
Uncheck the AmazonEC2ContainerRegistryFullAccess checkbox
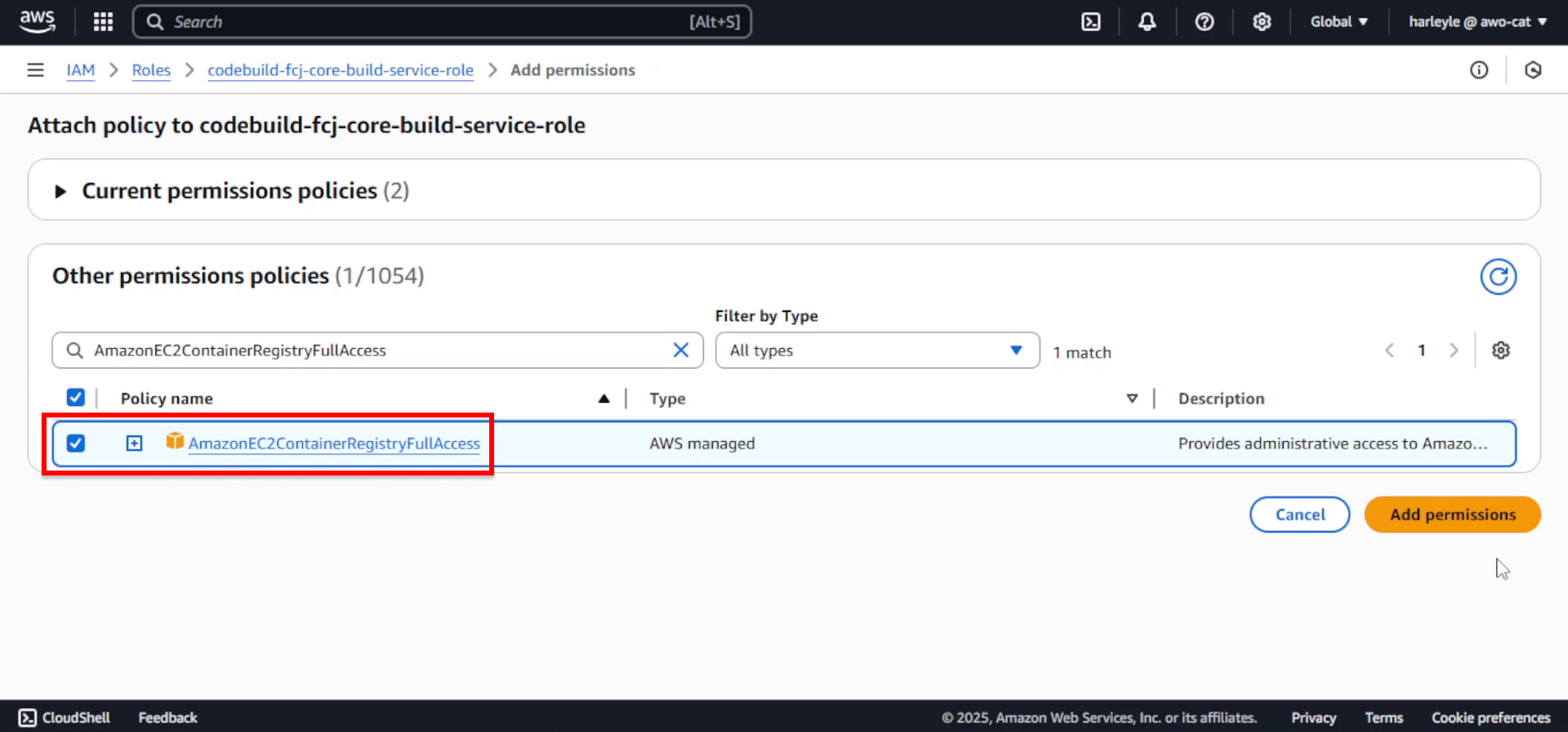click(75, 443)
